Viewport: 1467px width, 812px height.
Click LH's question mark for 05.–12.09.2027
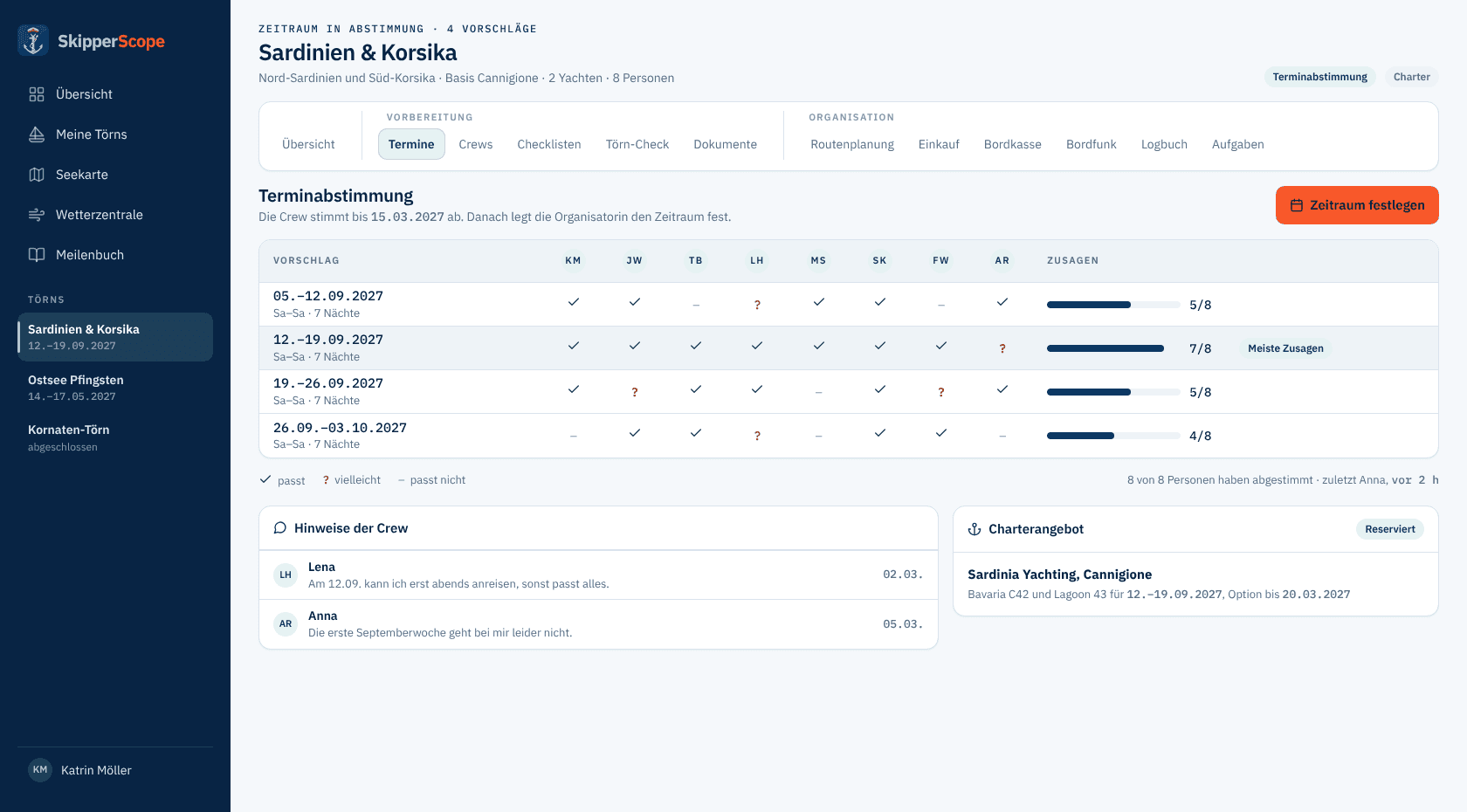pos(757,305)
